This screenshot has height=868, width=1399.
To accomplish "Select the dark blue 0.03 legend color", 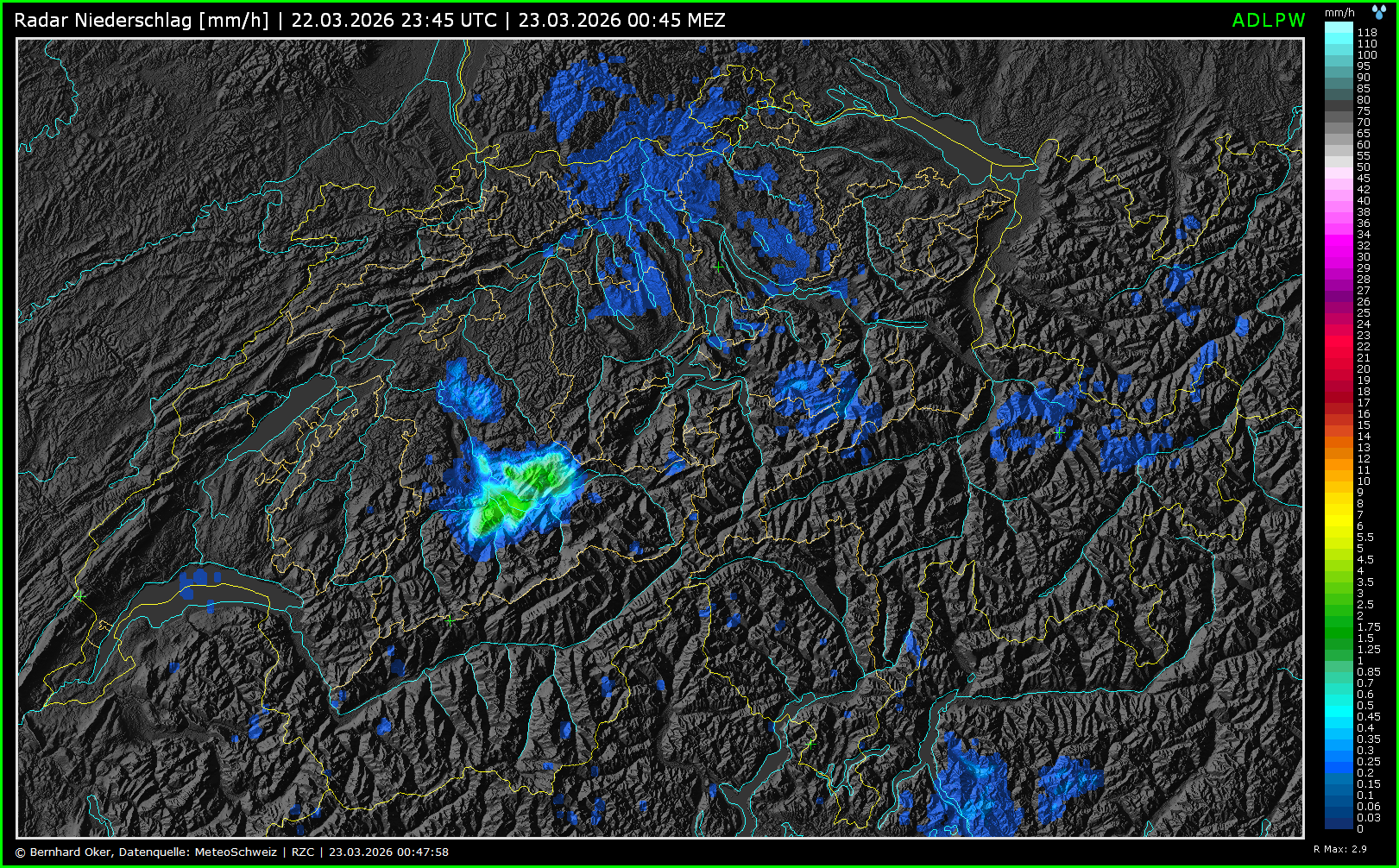I will (1339, 817).
